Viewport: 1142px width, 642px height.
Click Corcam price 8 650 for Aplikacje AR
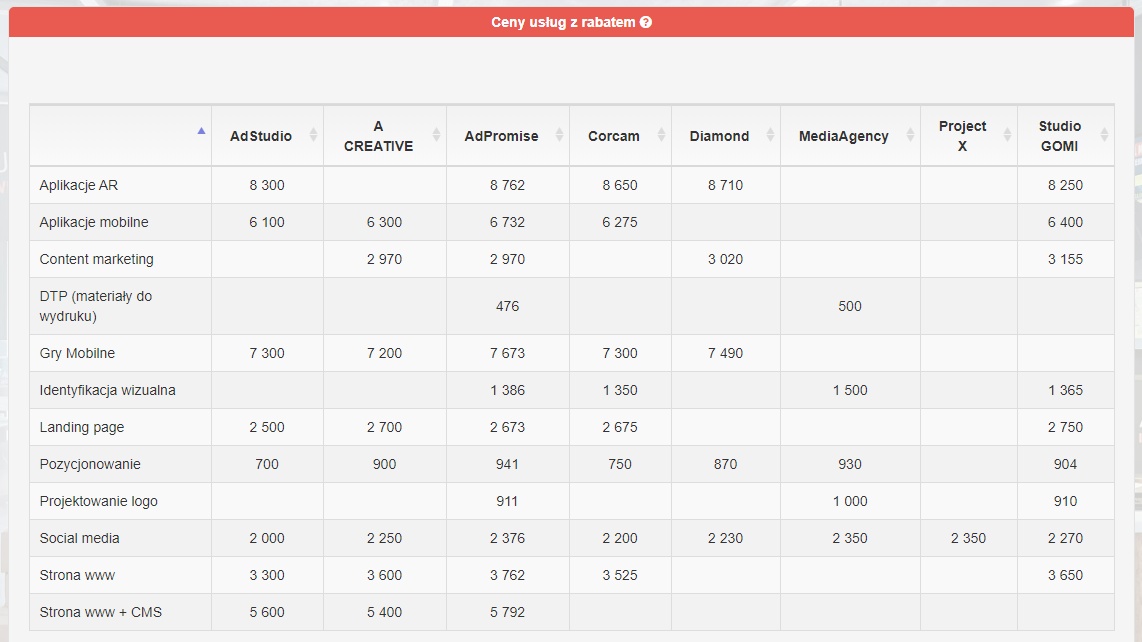pos(620,185)
